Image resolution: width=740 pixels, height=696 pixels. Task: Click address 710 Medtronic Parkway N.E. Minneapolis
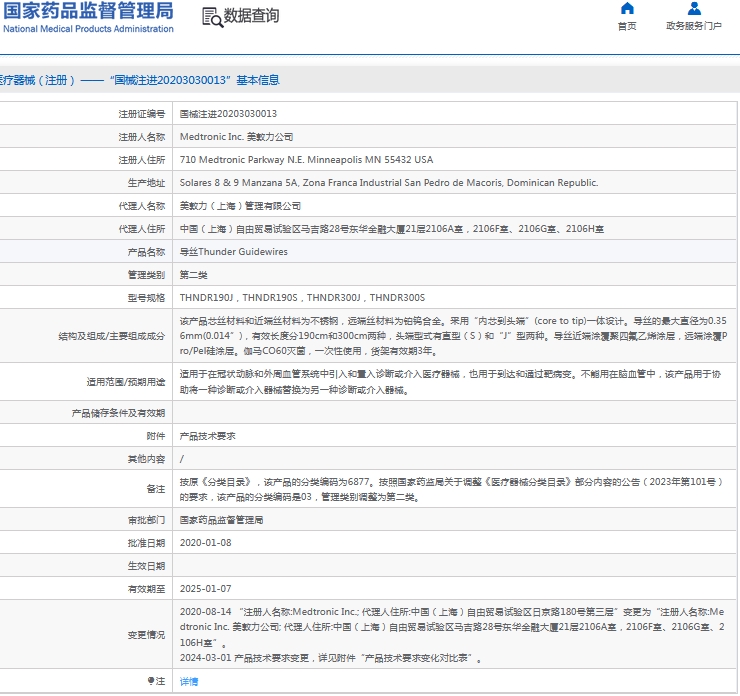(306, 159)
